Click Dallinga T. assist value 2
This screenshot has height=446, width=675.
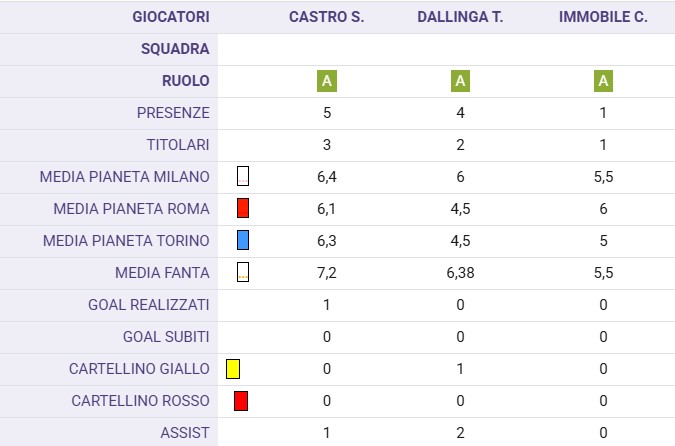460,433
